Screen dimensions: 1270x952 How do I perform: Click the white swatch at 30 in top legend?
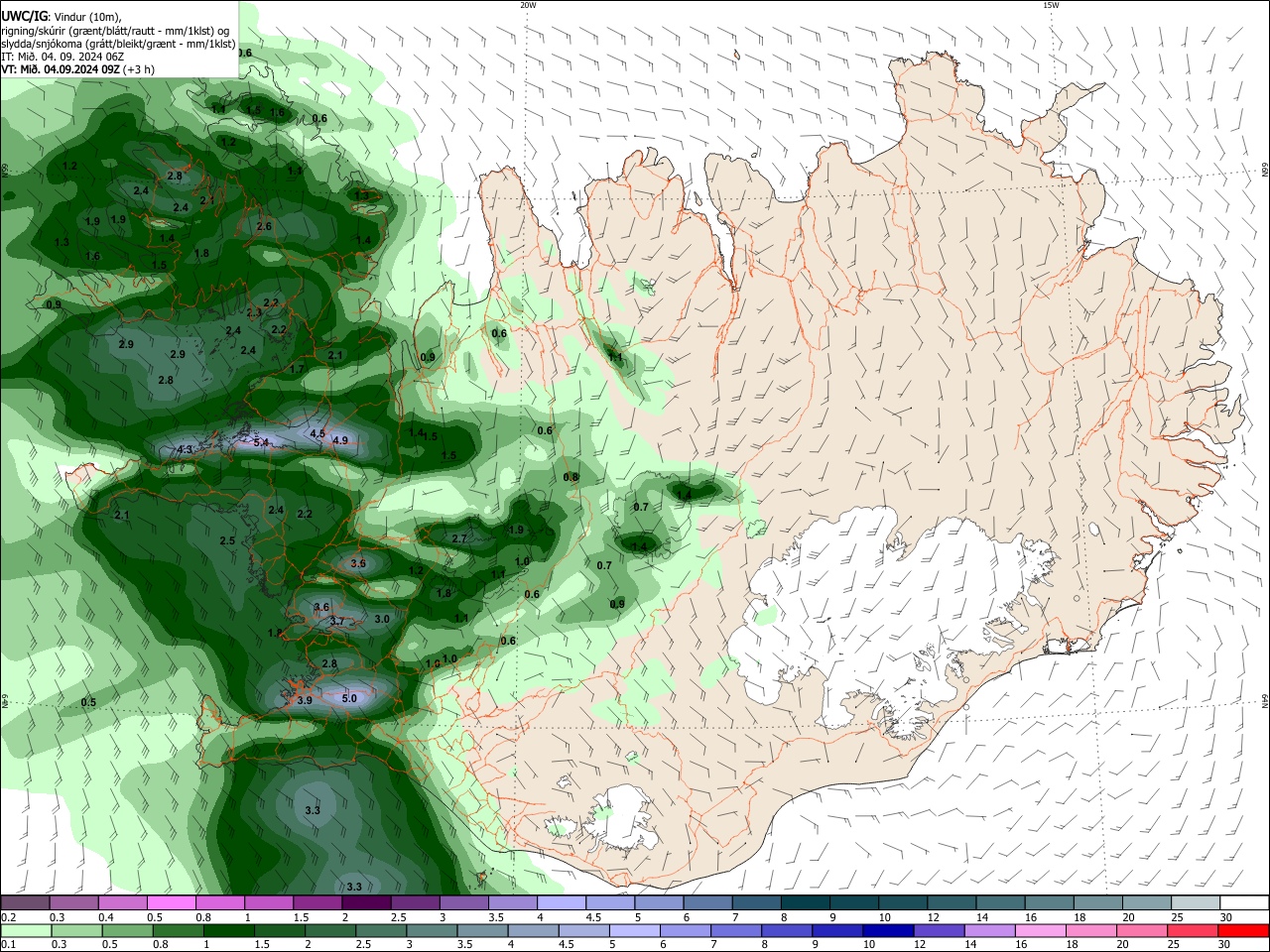[1244, 902]
